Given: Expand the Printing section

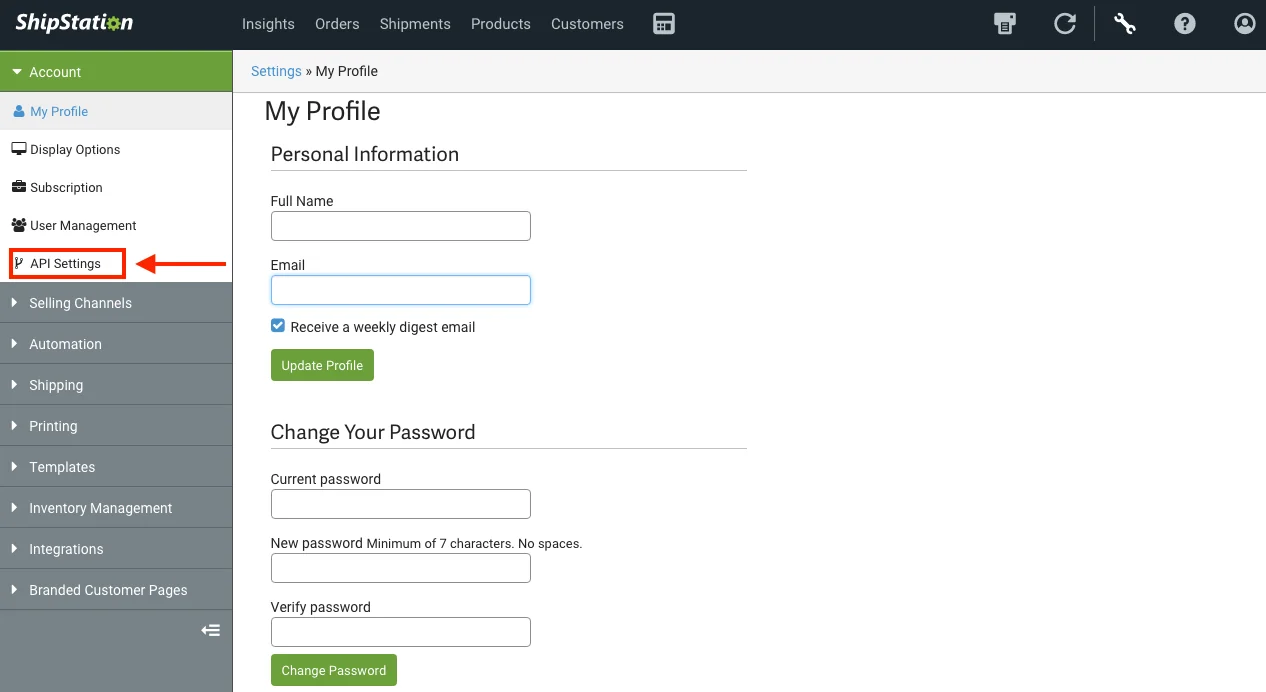Looking at the screenshot, I should (116, 426).
